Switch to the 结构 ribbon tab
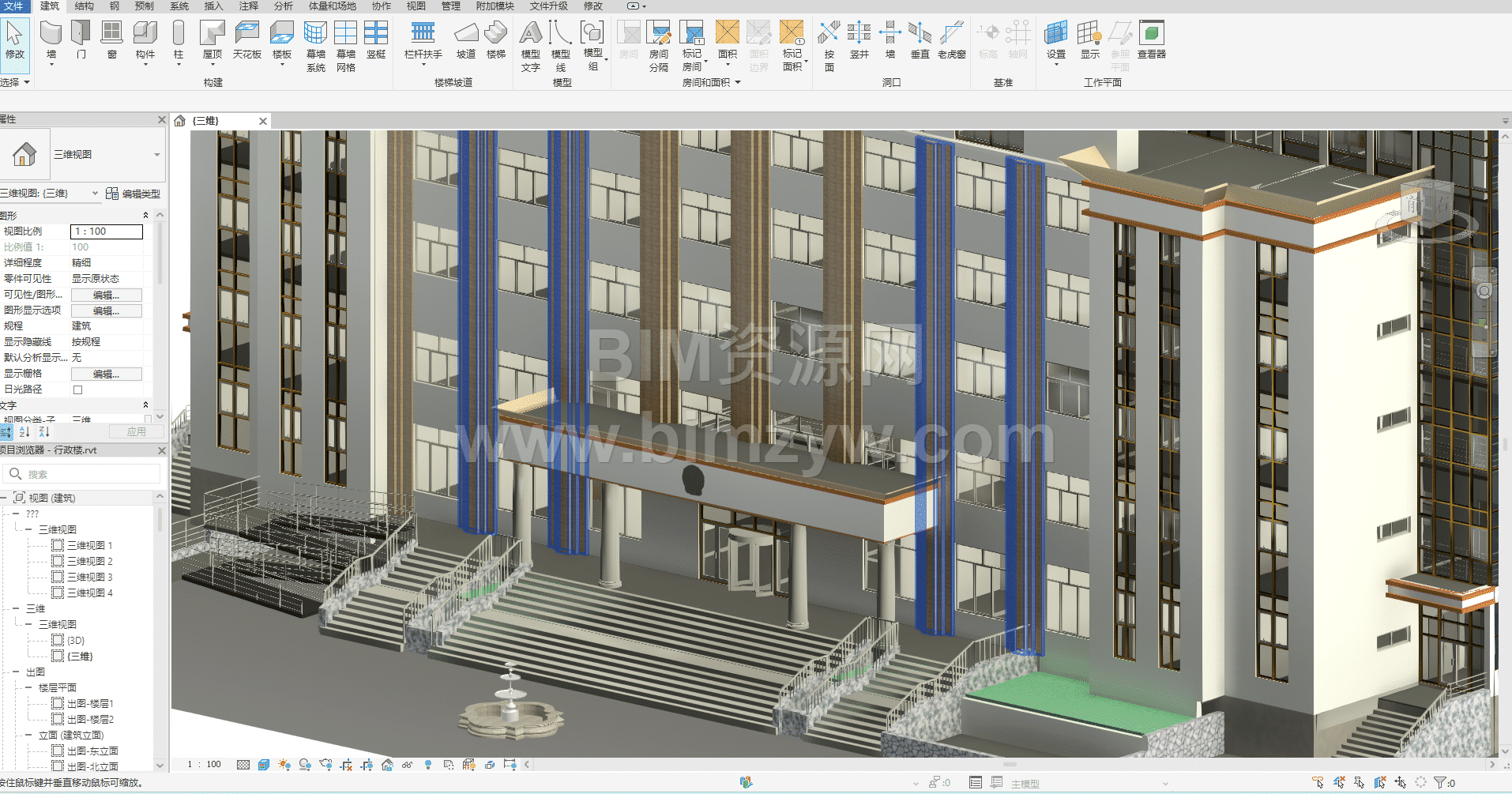This screenshot has width=1512, height=794. coord(84,6)
